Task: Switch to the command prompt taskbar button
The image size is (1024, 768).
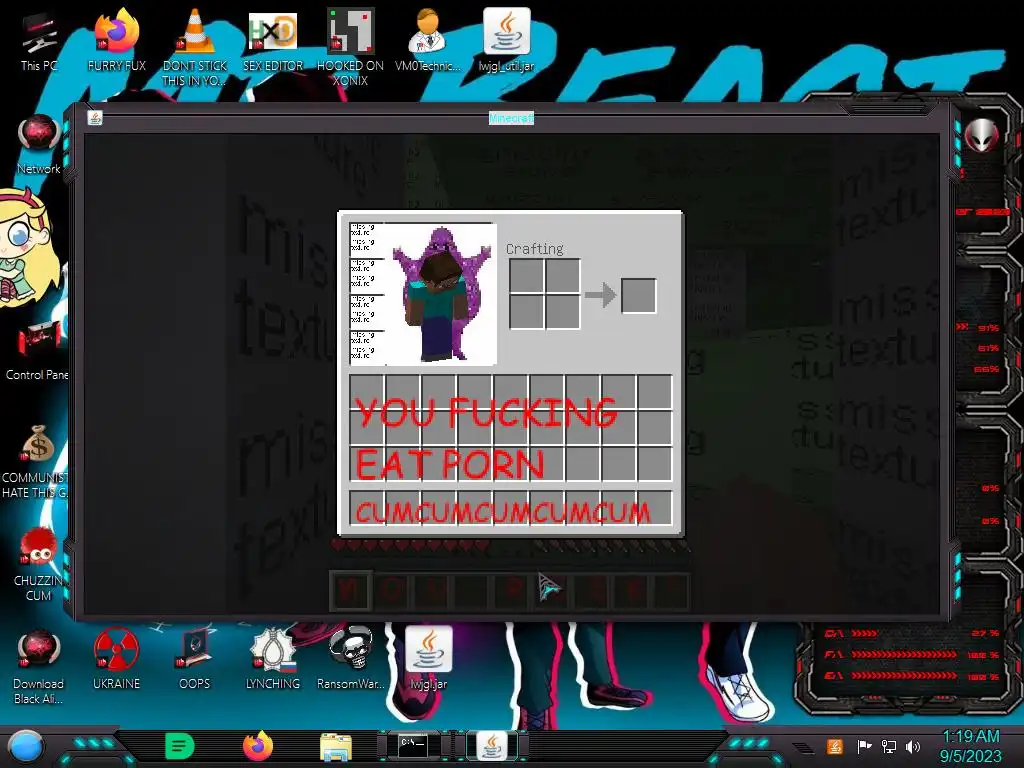Action: coord(414,745)
